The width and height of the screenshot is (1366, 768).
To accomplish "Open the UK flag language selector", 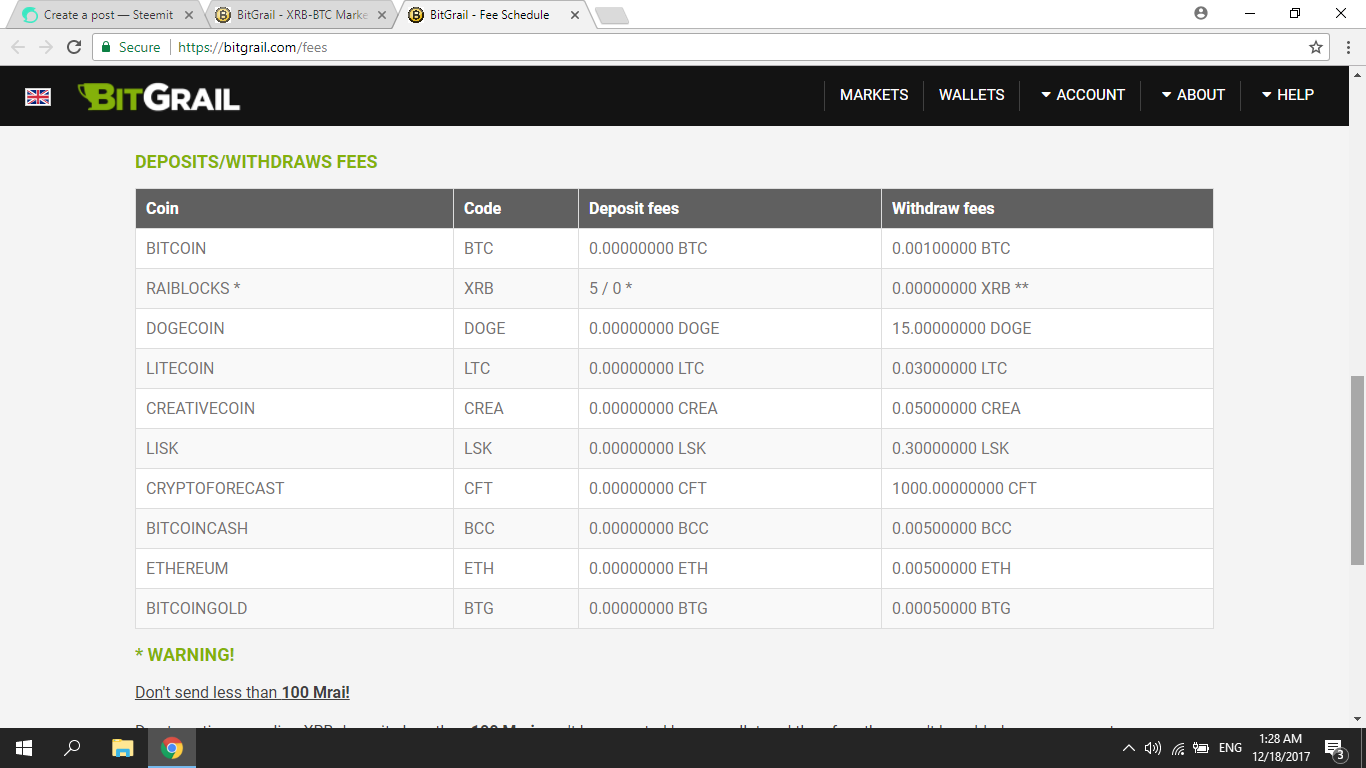I will pyautogui.click(x=38, y=96).
